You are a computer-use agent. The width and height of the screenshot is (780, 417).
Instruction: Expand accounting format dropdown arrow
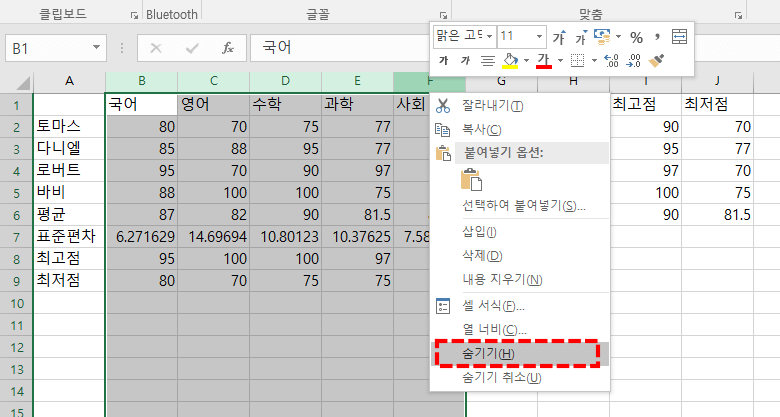(x=618, y=36)
